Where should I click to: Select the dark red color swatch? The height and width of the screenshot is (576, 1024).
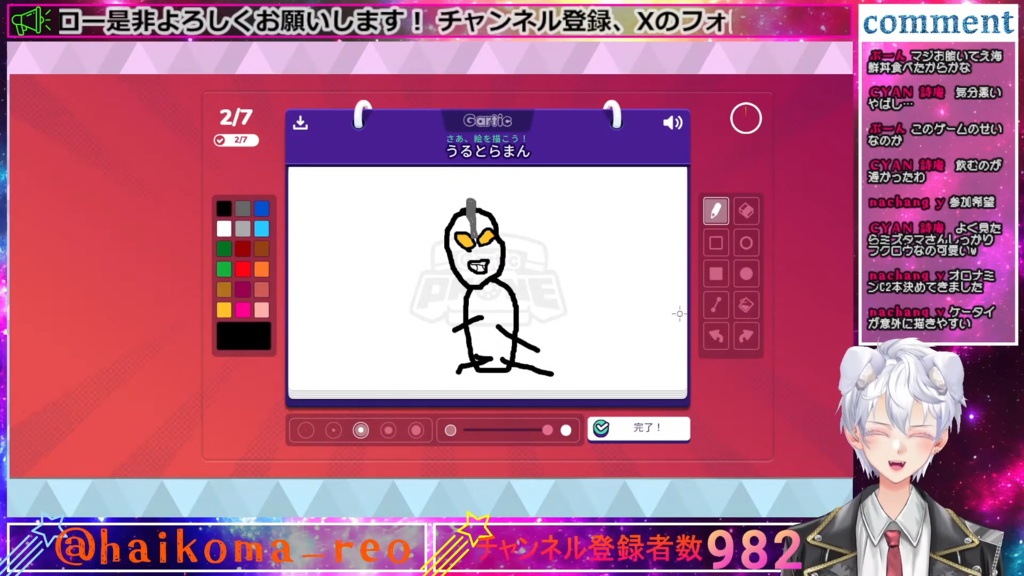(243, 249)
